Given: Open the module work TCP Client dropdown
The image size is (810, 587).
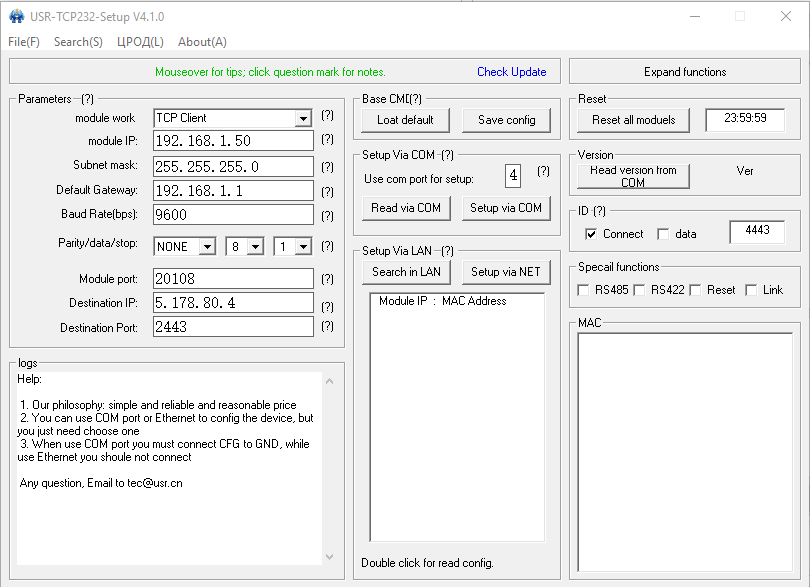Looking at the screenshot, I should coord(303,118).
